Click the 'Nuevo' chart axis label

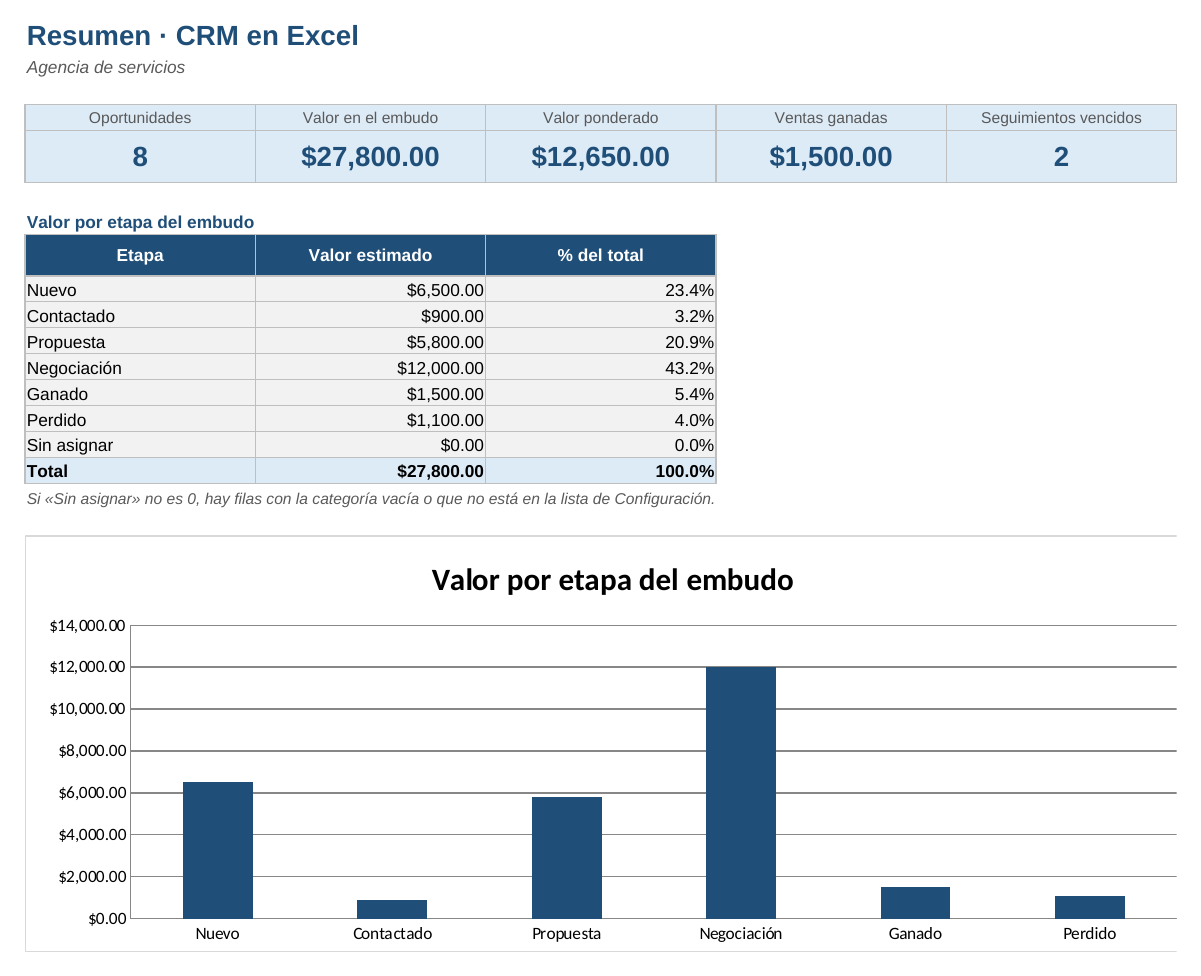tap(218, 934)
